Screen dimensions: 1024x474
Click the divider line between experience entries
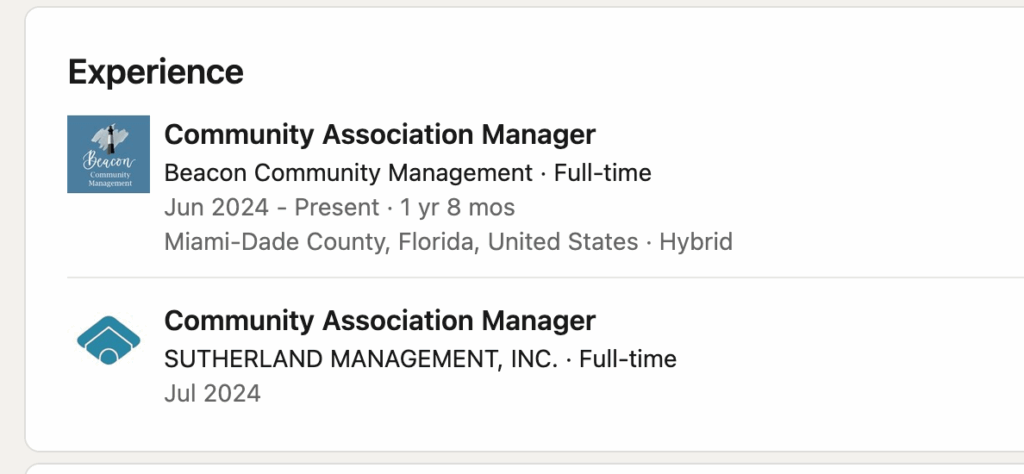click(x=540, y=277)
